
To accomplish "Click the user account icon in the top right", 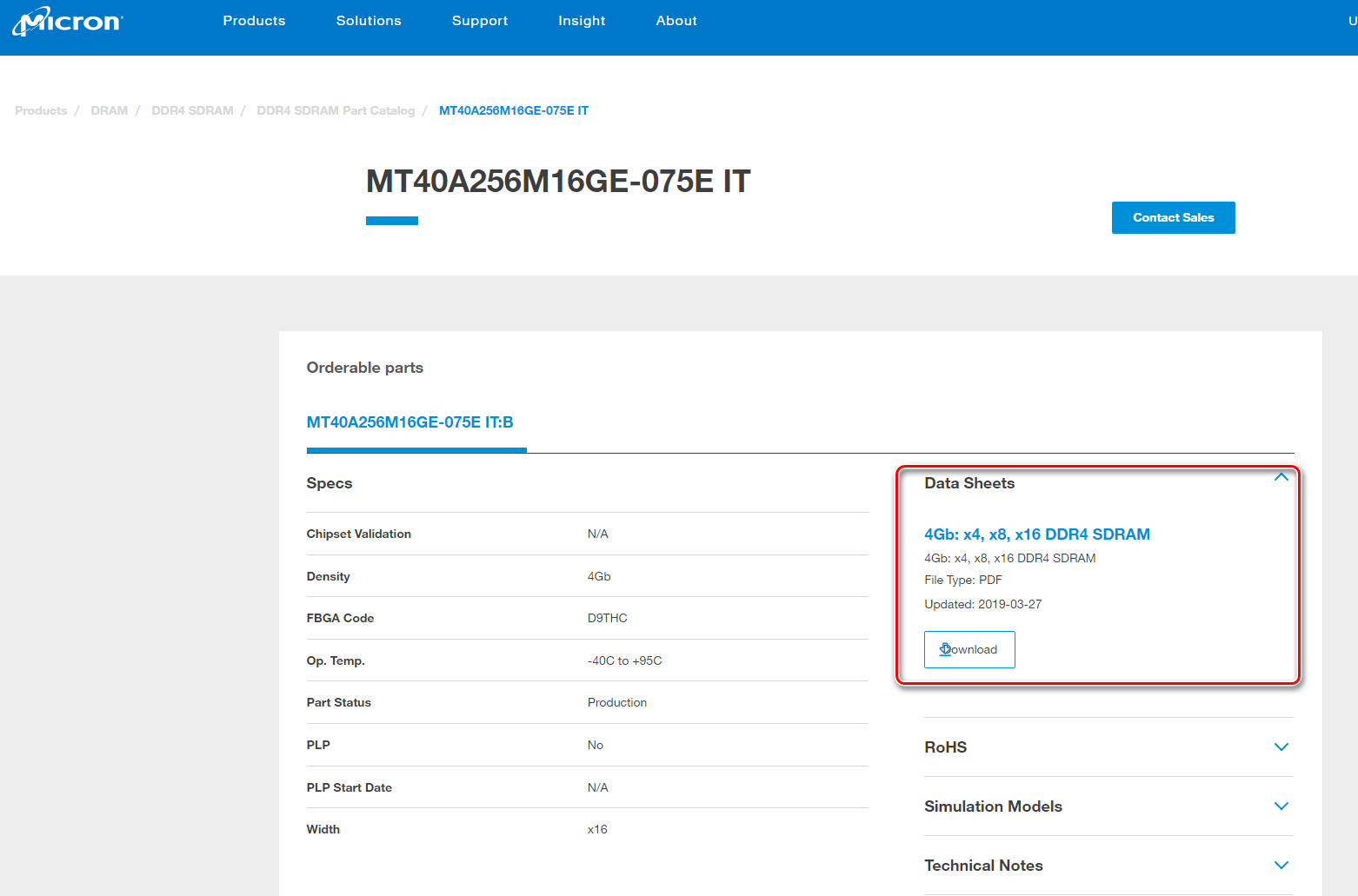I will coord(1351,20).
